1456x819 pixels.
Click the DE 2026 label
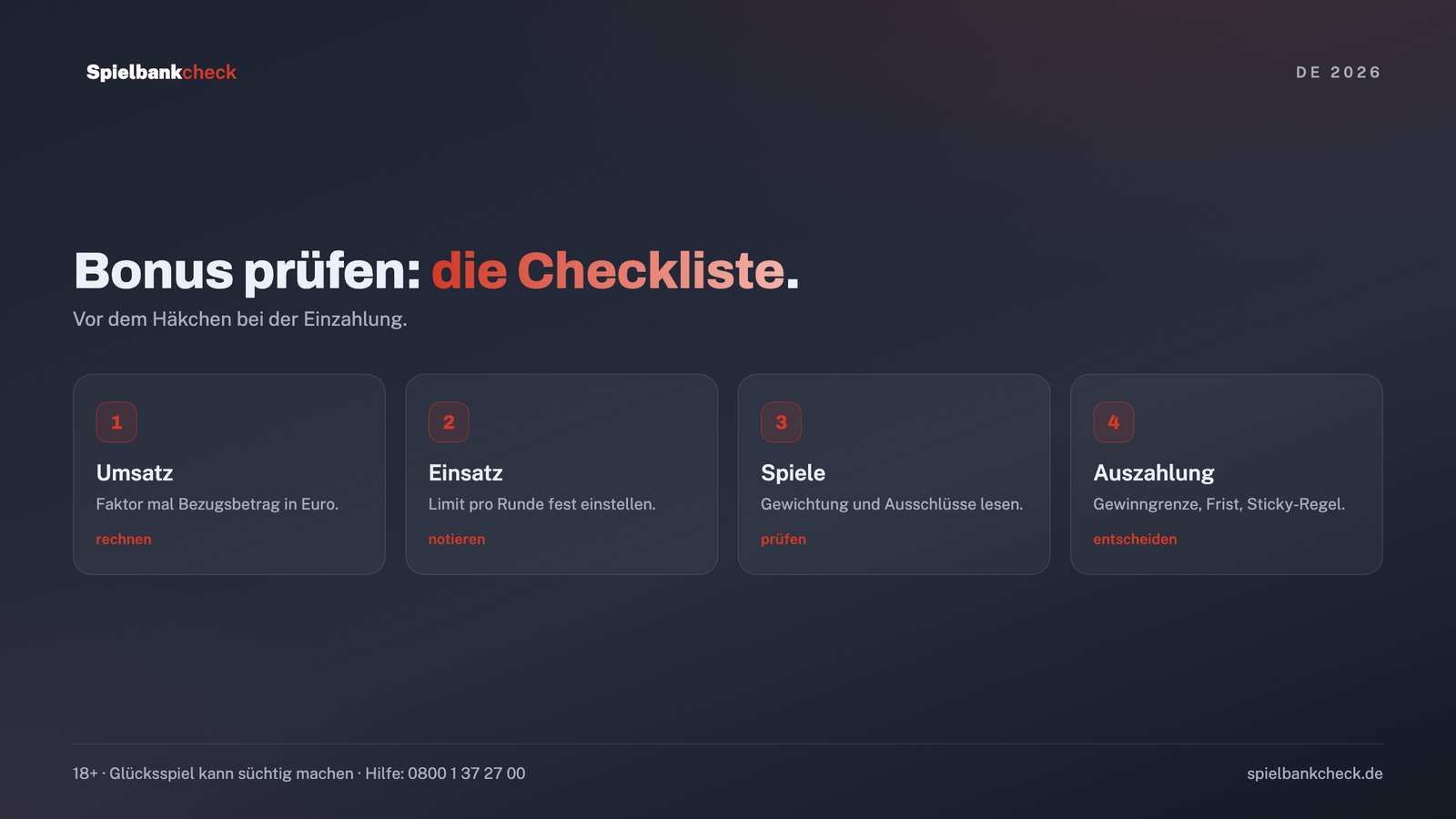coord(1339,72)
